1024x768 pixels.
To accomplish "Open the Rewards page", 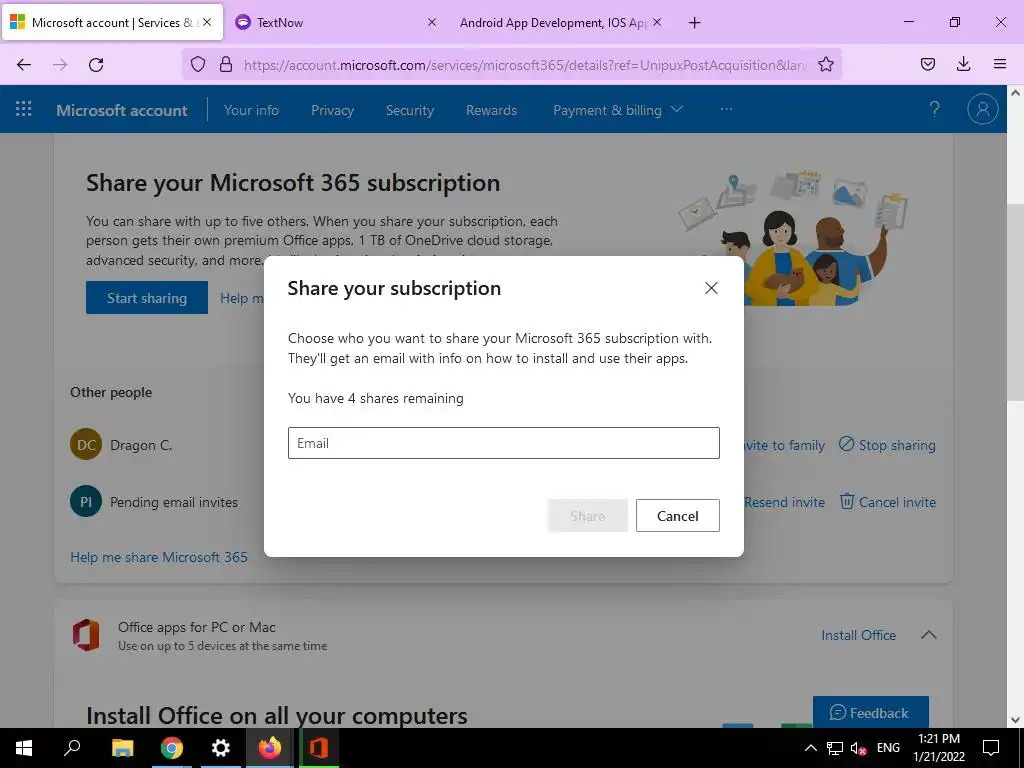I will (x=491, y=110).
